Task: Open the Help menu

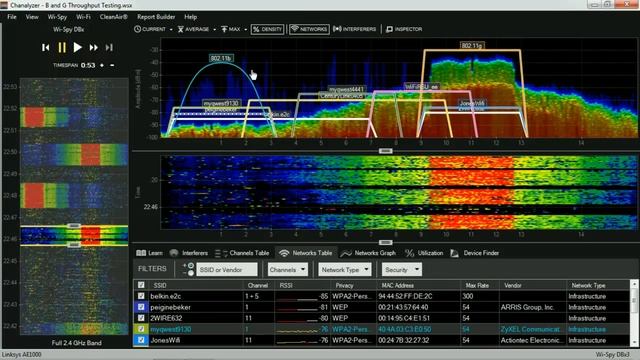Action: 190,17
